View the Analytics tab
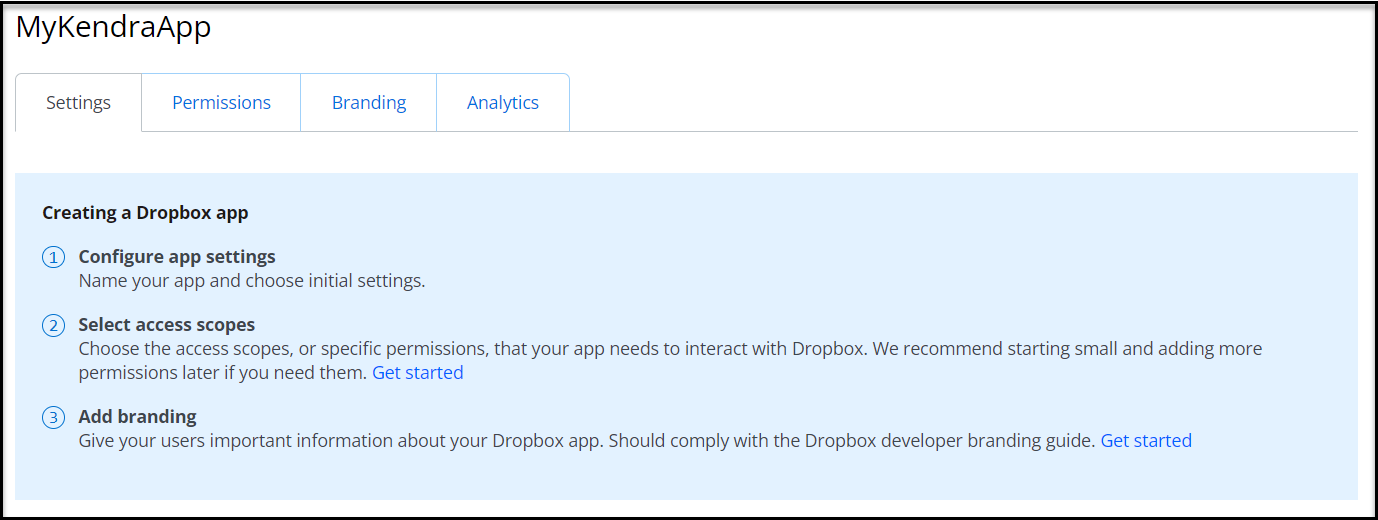The height and width of the screenshot is (520, 1378). pos(503,102)
